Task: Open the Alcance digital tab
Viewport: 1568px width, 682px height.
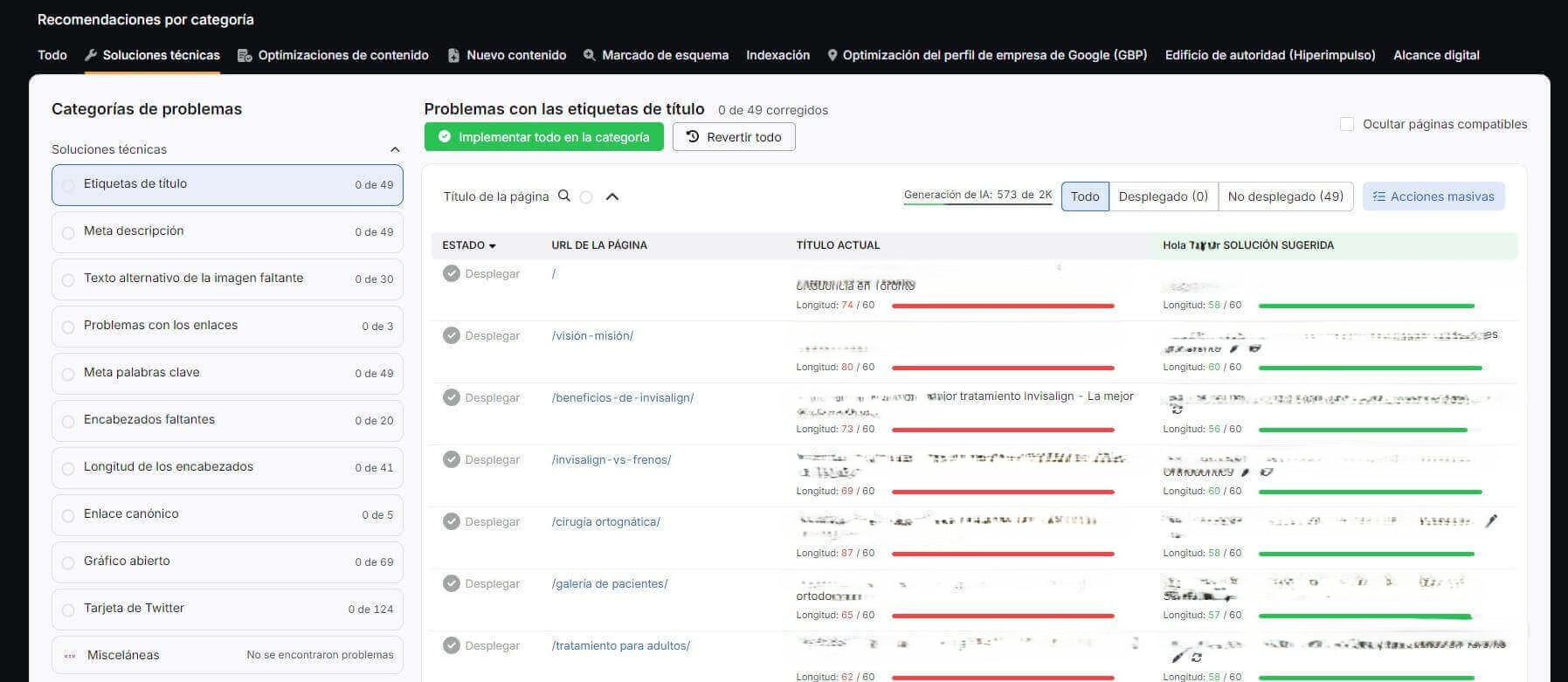Action: pyautogui.click(x=1435, y=55)
